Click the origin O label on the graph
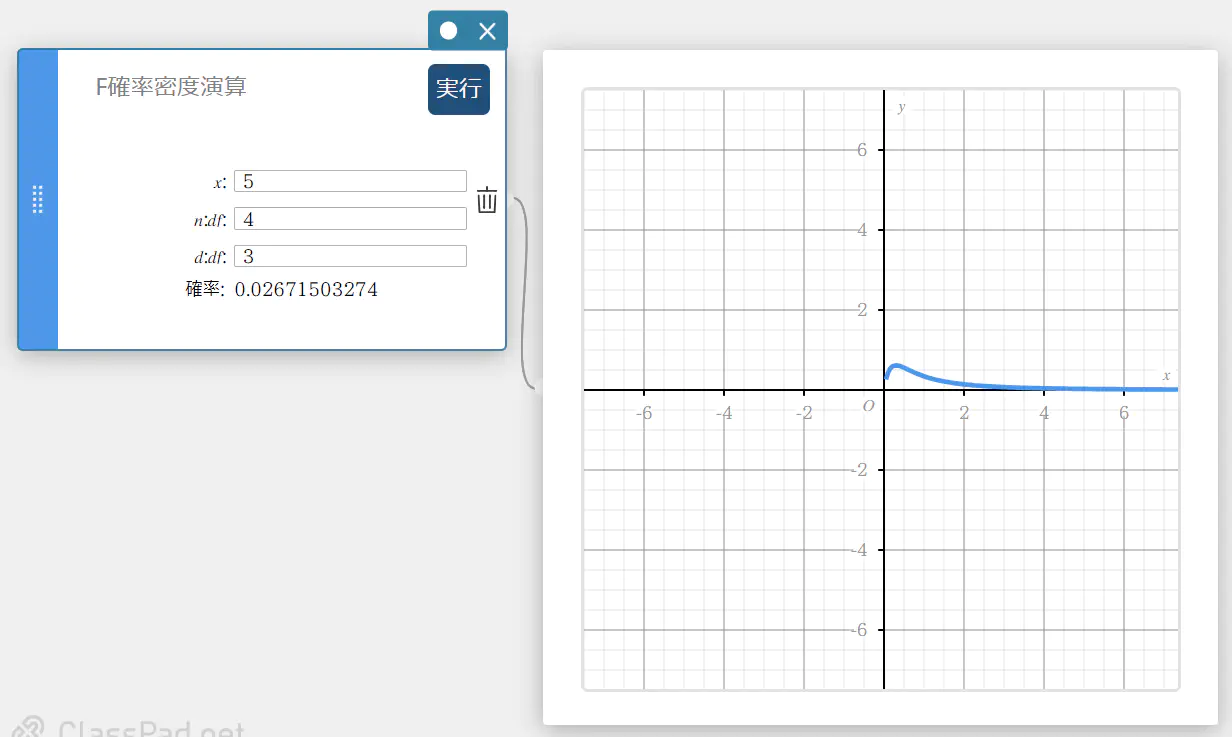Screen dimensions: 1232x737 click(868, 406)
